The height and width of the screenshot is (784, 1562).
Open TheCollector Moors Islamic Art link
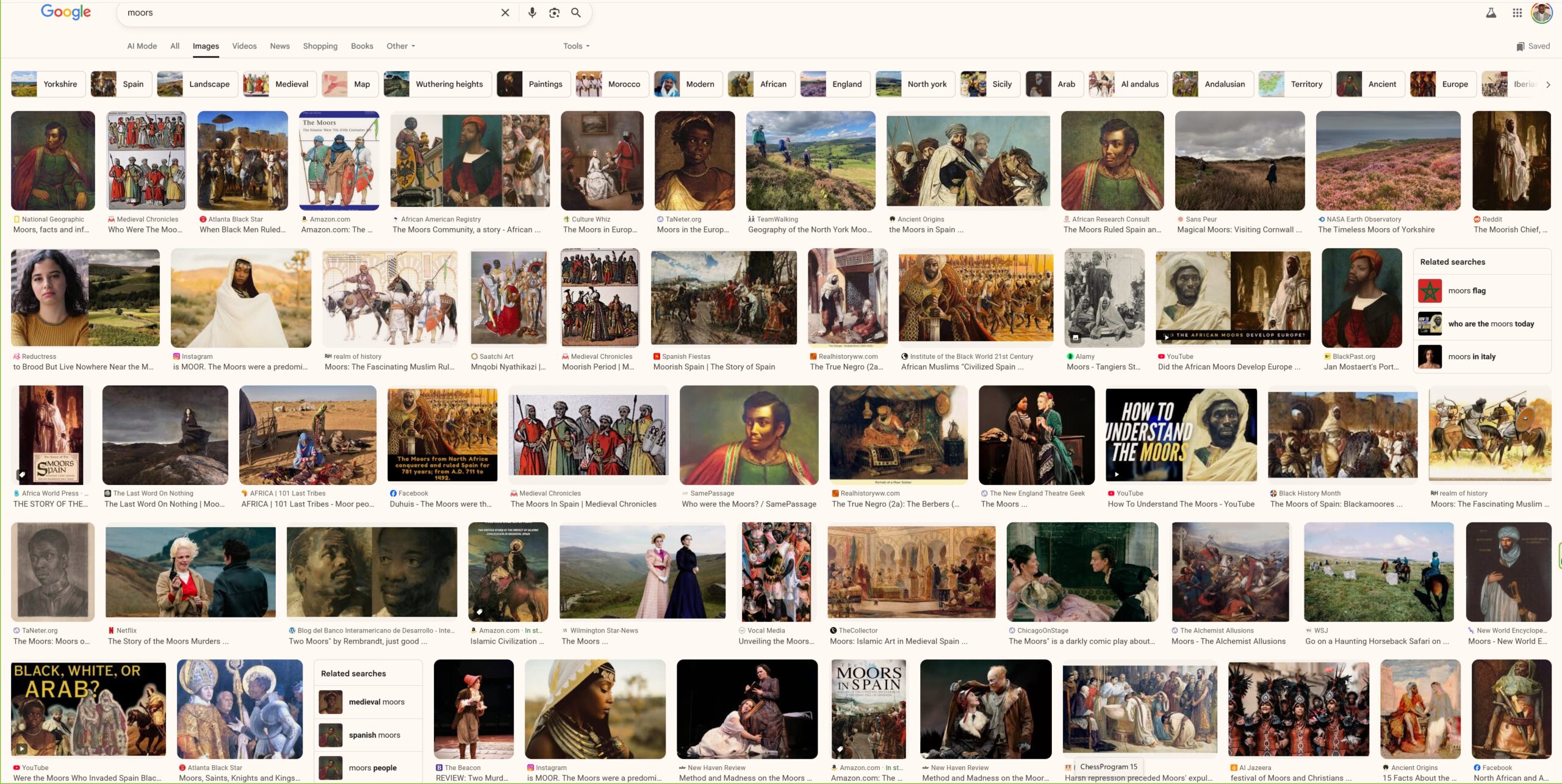coord(898,641)
